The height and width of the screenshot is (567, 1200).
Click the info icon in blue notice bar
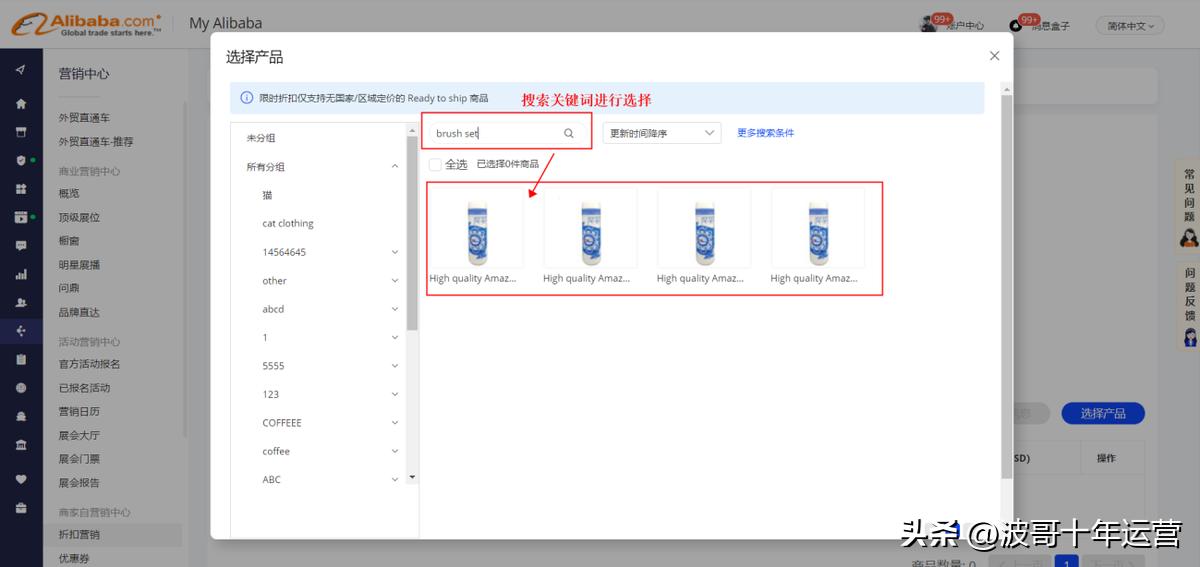point(246,98)
